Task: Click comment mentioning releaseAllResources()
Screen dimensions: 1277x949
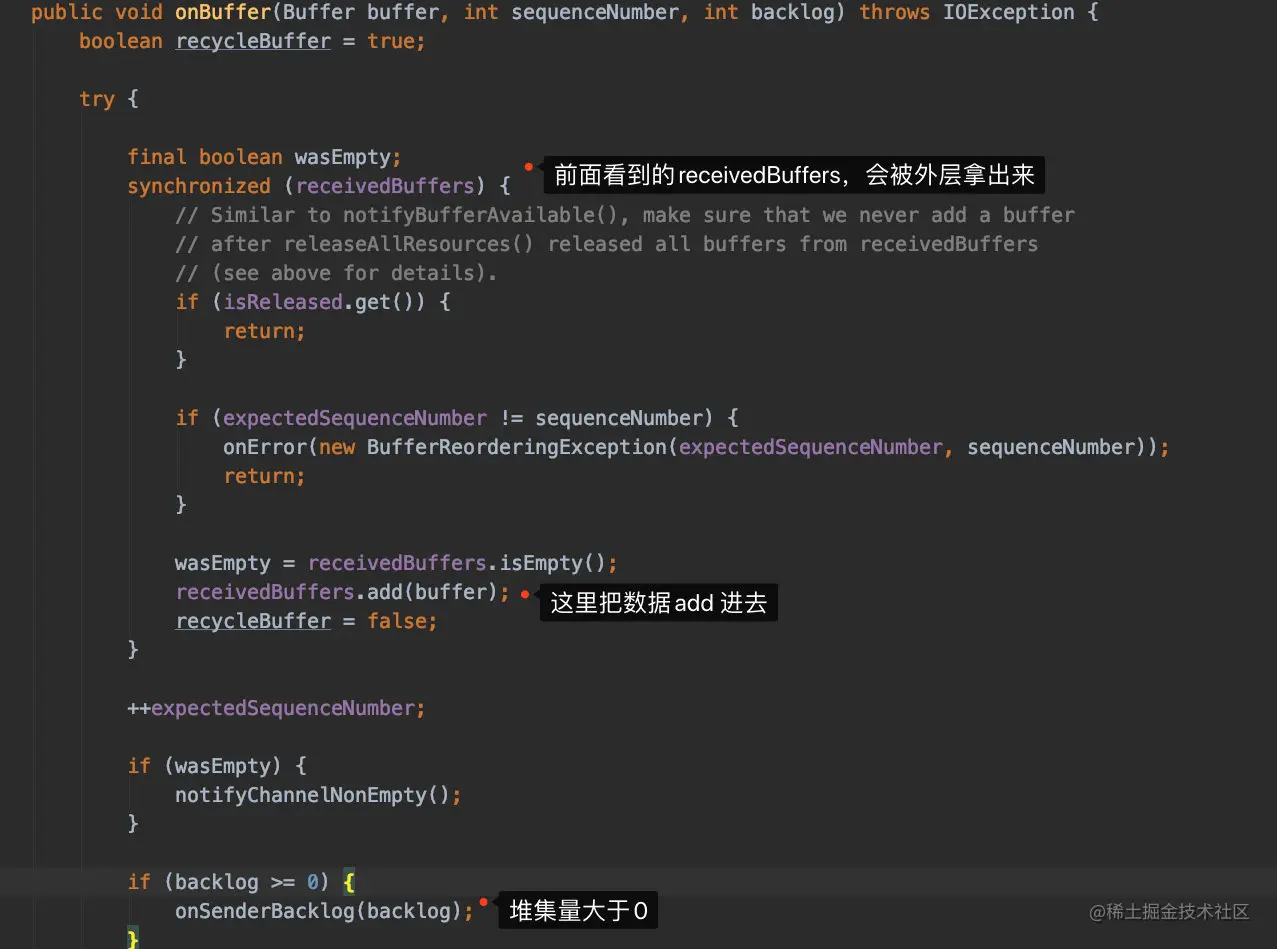Action: (x=607, y=244)
